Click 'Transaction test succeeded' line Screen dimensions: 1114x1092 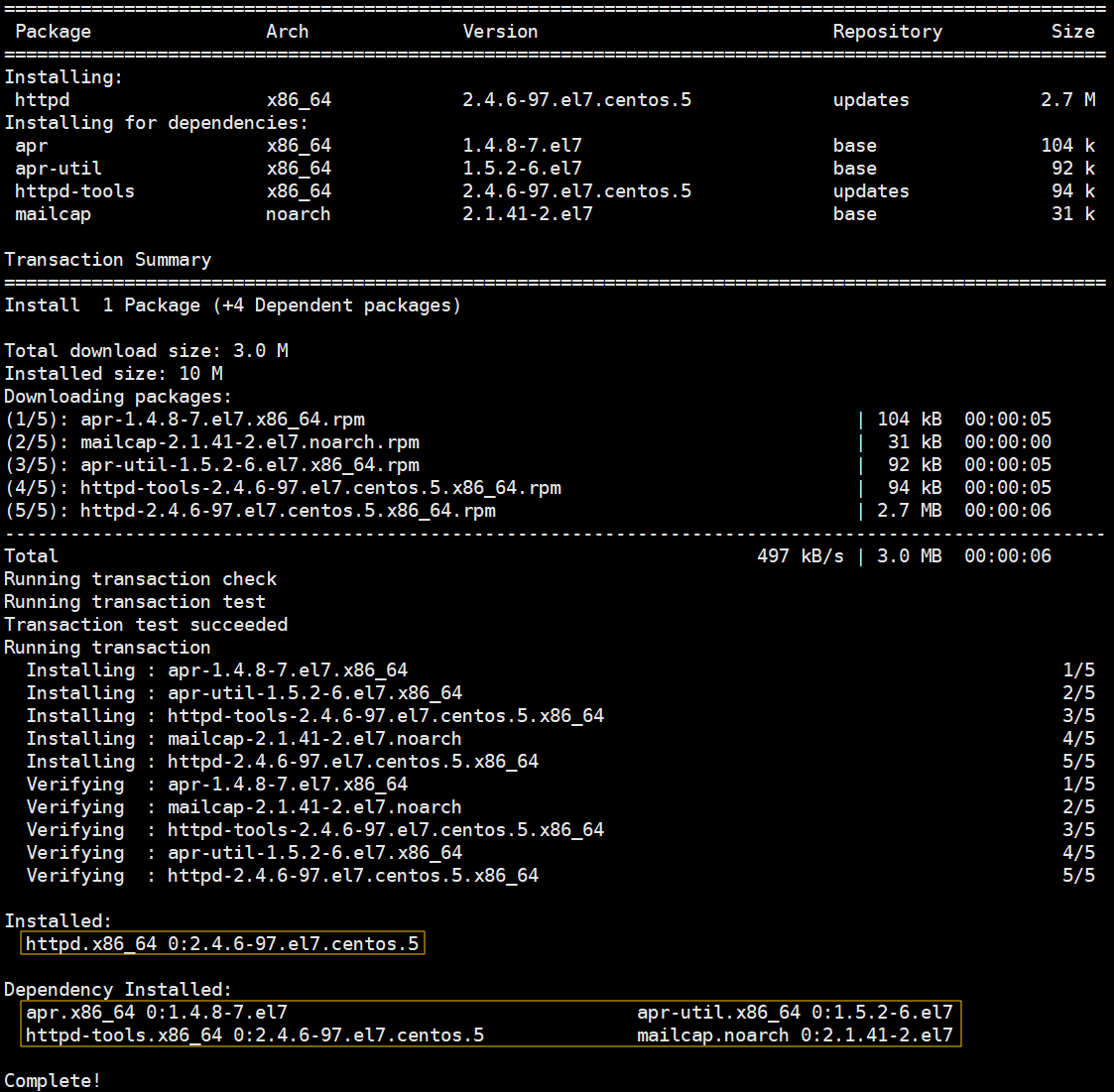tap(147, 624)
